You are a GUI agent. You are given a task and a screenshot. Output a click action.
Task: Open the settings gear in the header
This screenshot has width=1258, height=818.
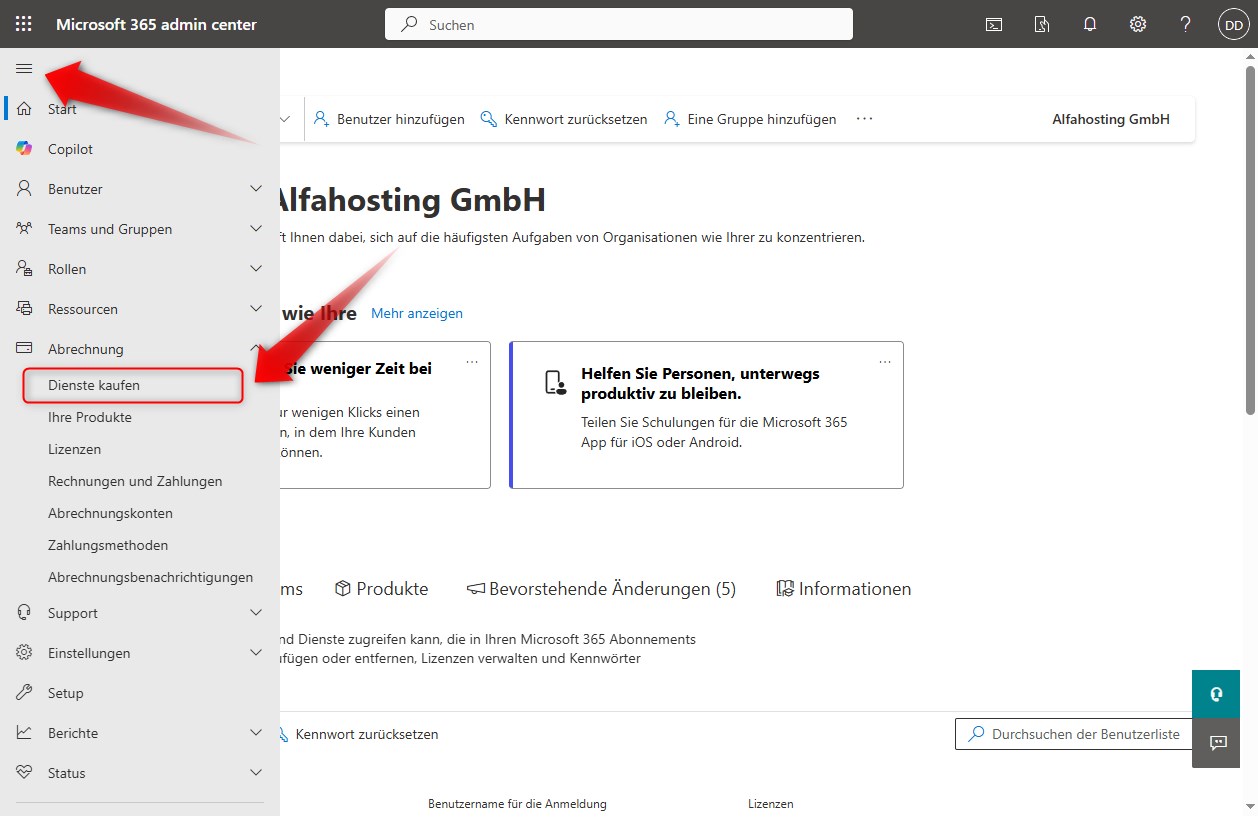click(x=1138, y=24)
